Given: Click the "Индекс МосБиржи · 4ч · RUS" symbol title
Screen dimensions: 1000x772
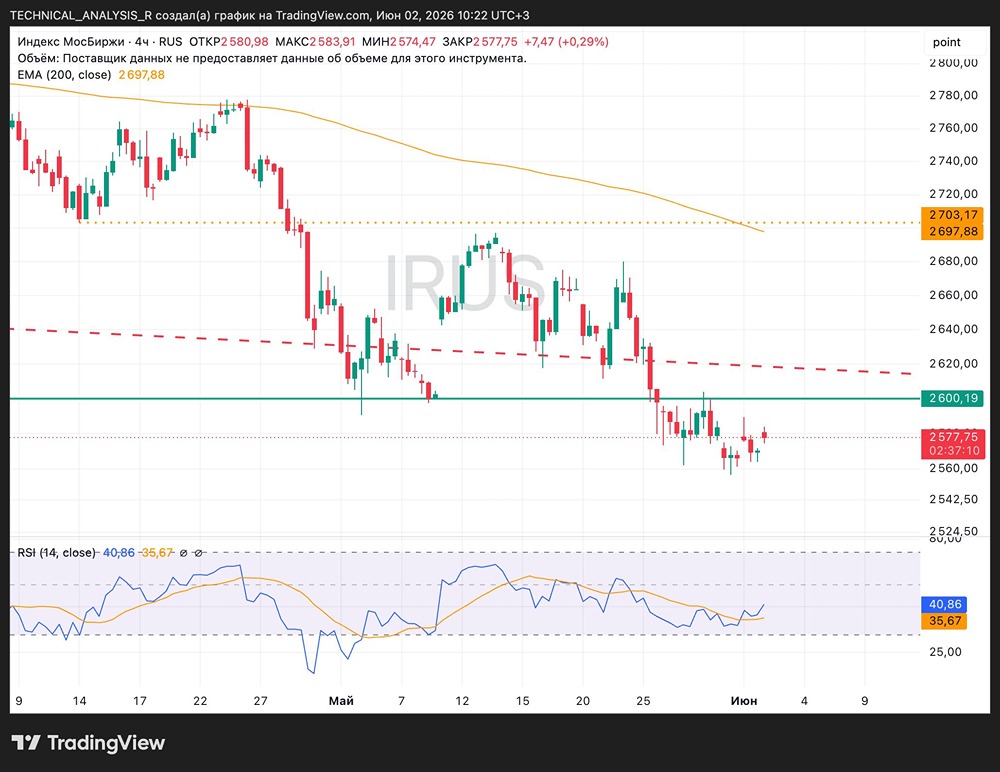Looking at the screenshot, I should click(x=99, y=42).
